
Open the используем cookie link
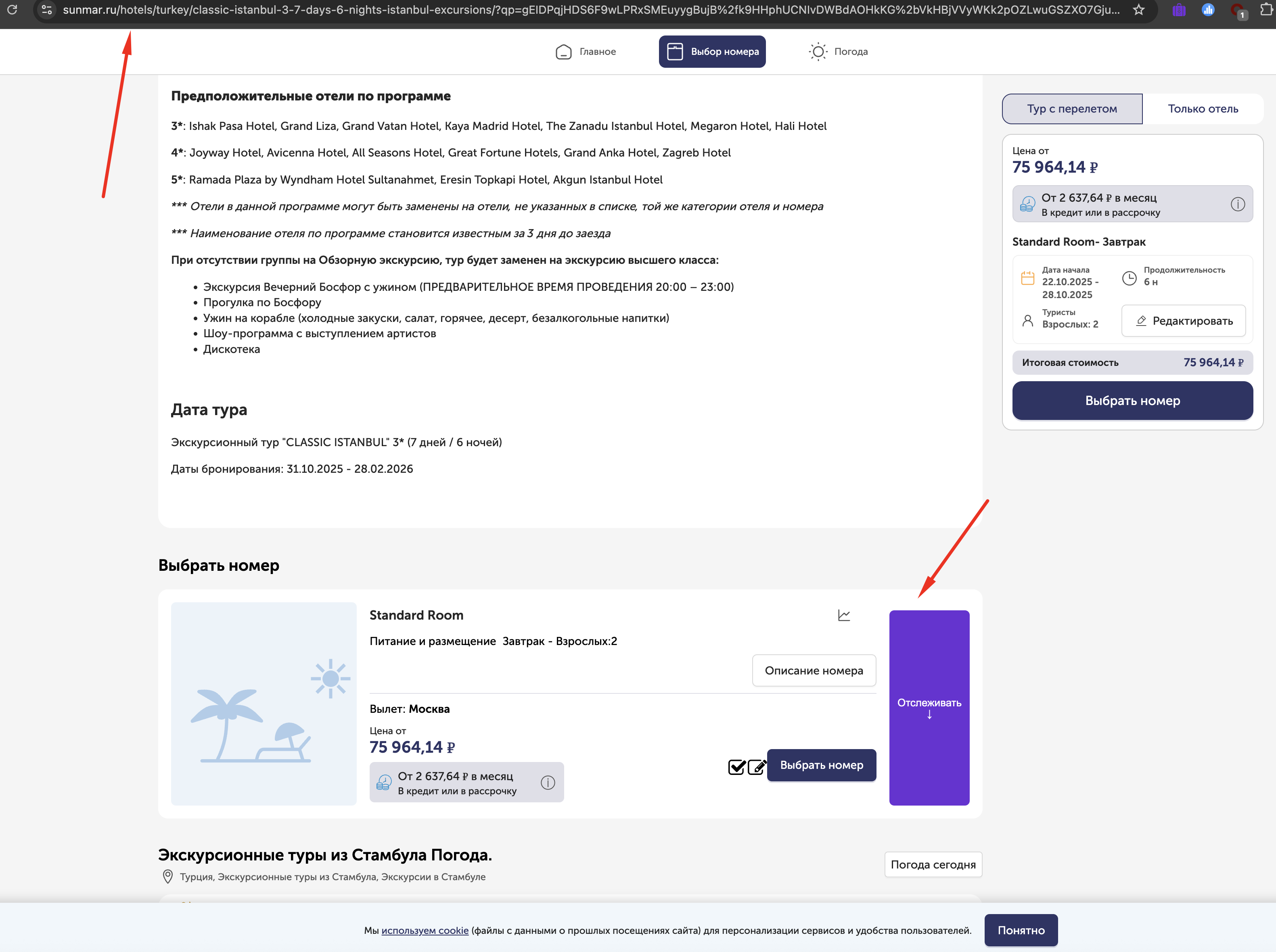[425, 931]
